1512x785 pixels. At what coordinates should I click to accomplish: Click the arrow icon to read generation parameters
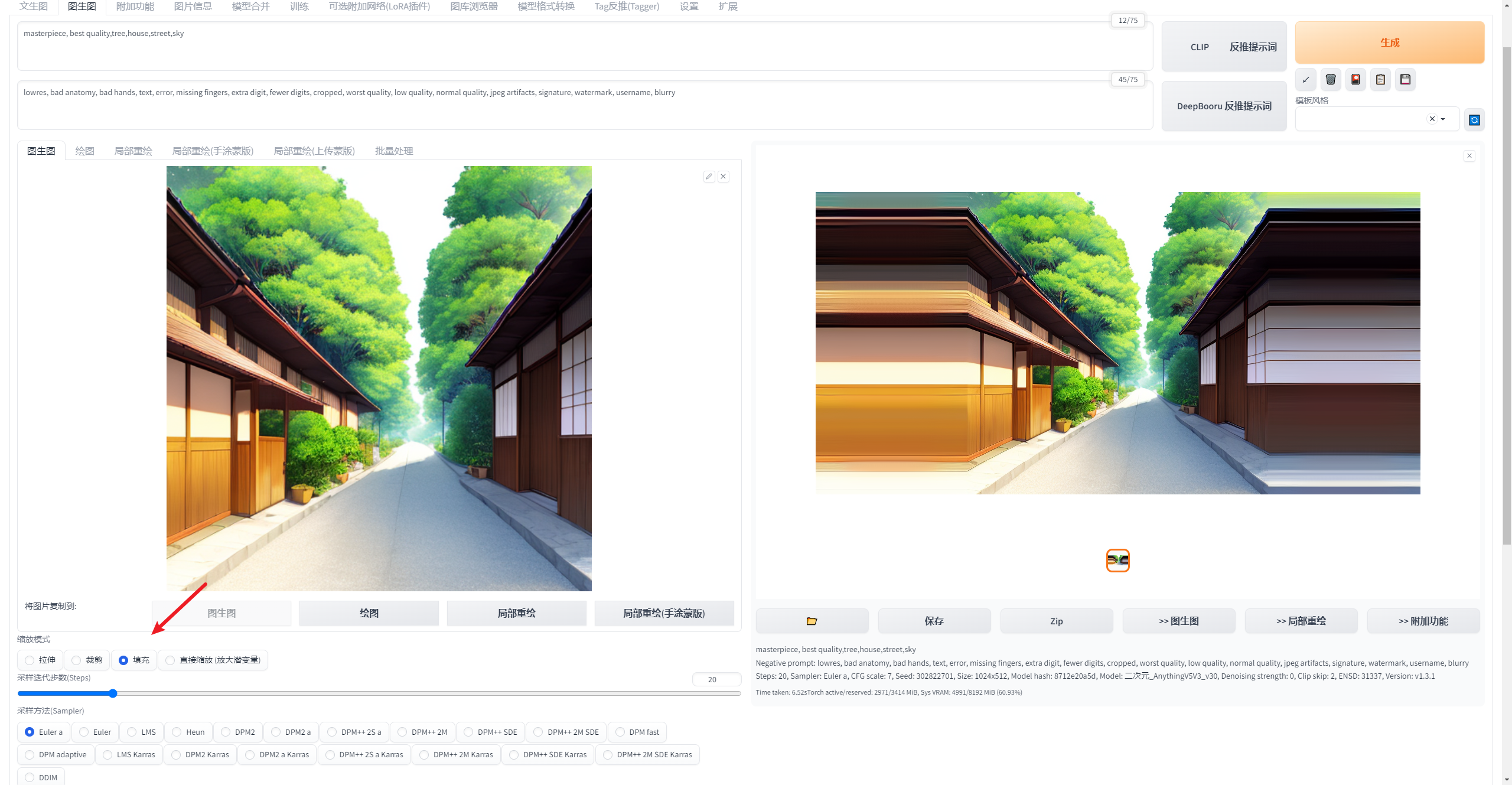(1306, 80)
